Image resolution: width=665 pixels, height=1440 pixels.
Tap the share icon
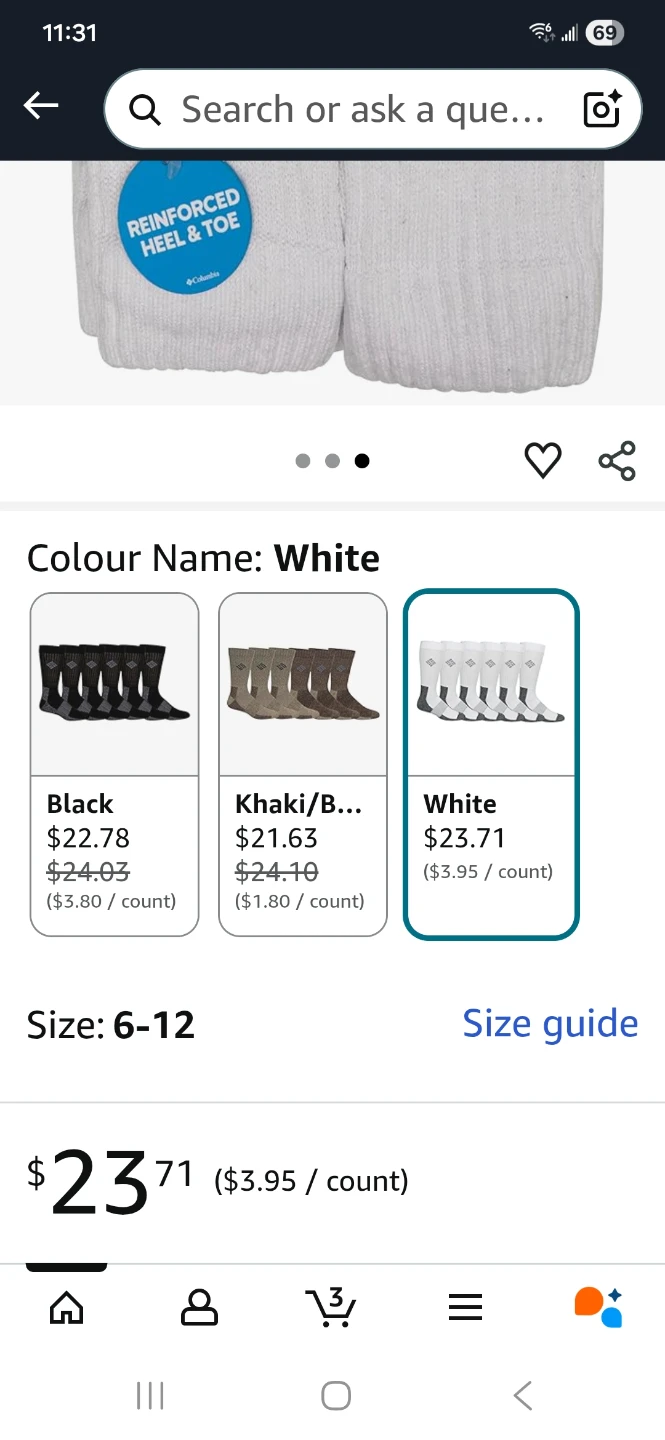(x=617, y=460)
